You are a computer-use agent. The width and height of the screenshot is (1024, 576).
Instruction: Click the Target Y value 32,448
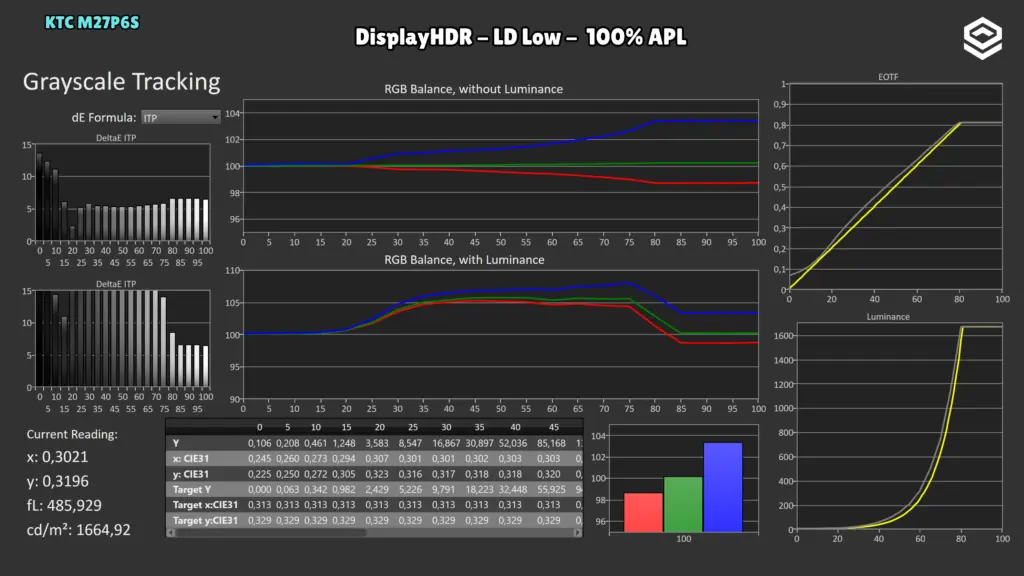pos(513,489)
